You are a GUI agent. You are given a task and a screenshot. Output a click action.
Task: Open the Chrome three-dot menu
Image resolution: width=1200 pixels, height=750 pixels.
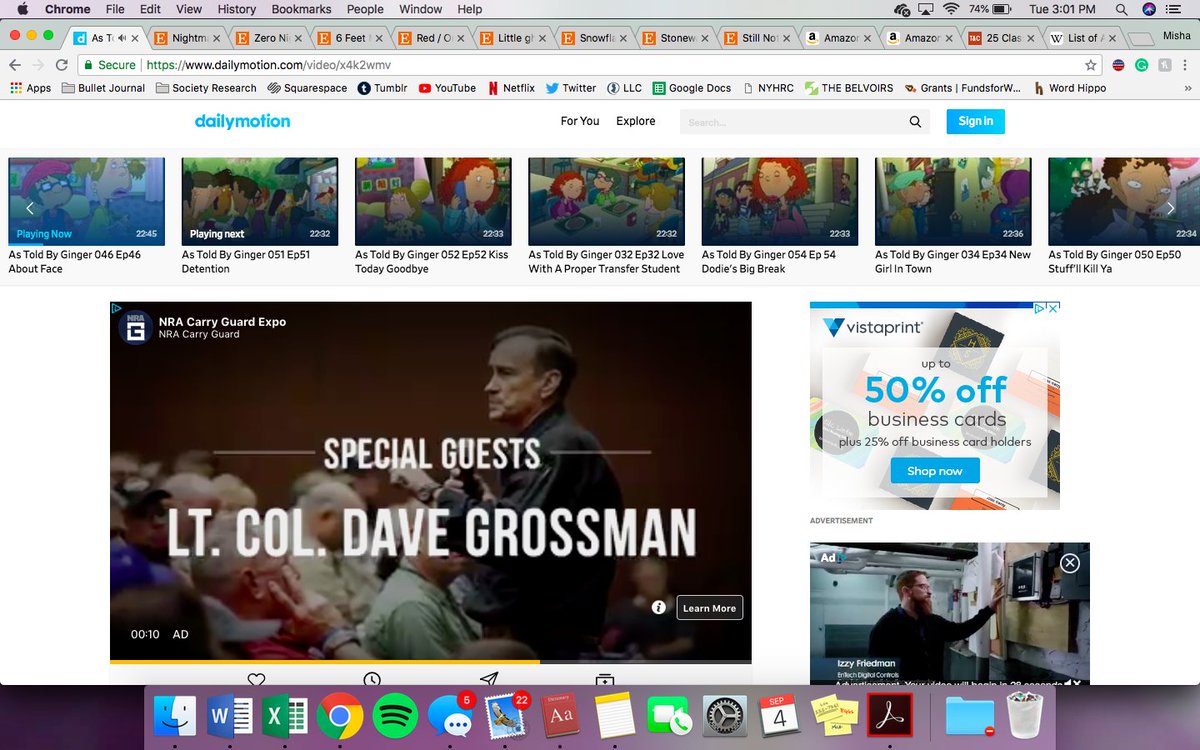1185,65
